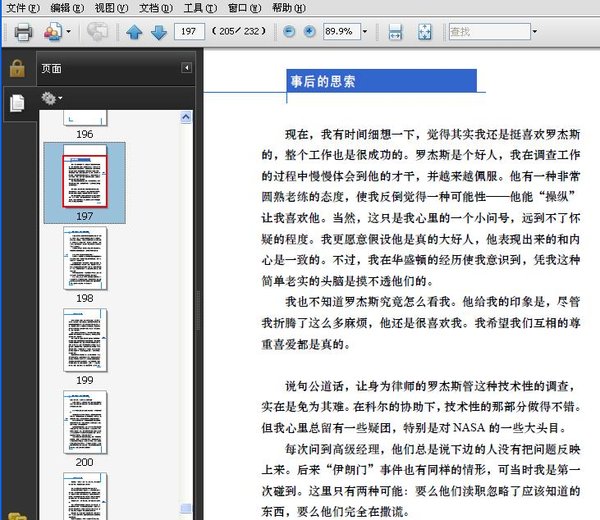Click the zoom in plus button
This screenshot has width=600, height=520.
coord(309,32)
